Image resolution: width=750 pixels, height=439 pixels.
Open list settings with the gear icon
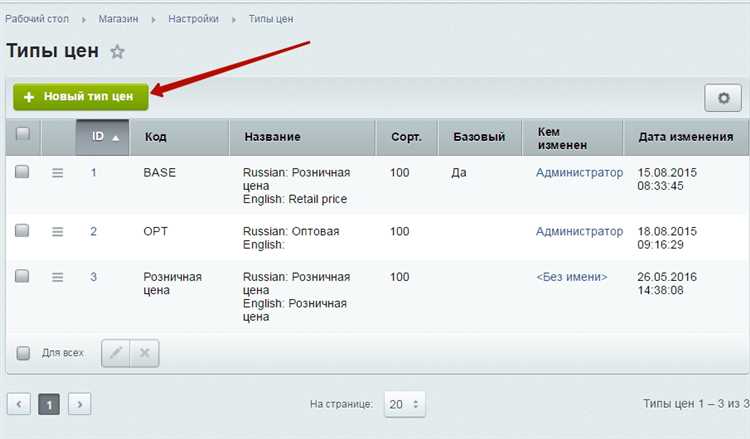click(x=723, y=98)
